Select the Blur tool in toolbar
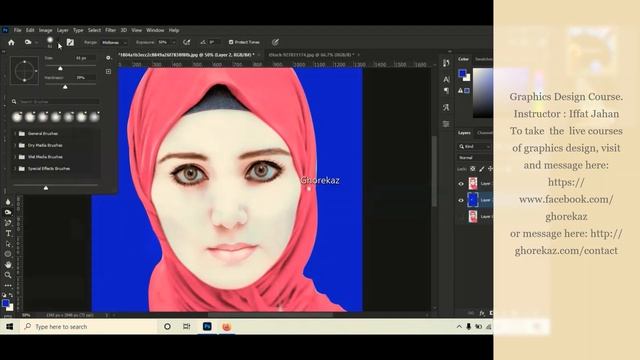 (8, 202)
